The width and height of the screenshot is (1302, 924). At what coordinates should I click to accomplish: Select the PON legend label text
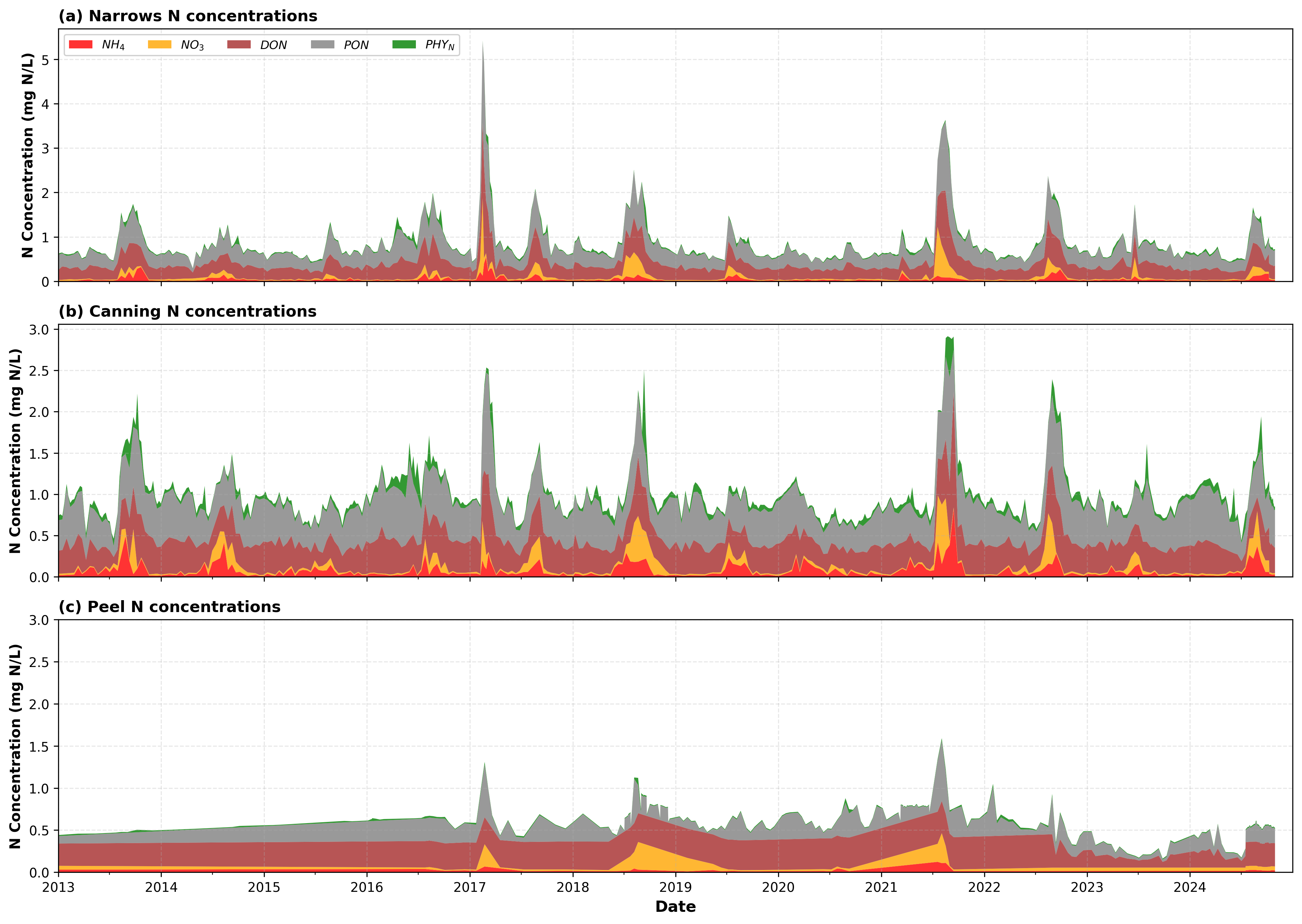point(356,45)
